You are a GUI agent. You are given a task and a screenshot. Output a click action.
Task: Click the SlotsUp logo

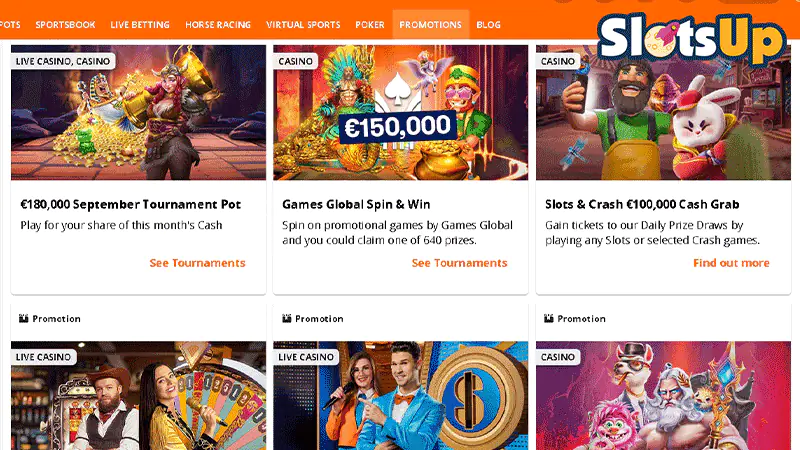click(691, 38)
